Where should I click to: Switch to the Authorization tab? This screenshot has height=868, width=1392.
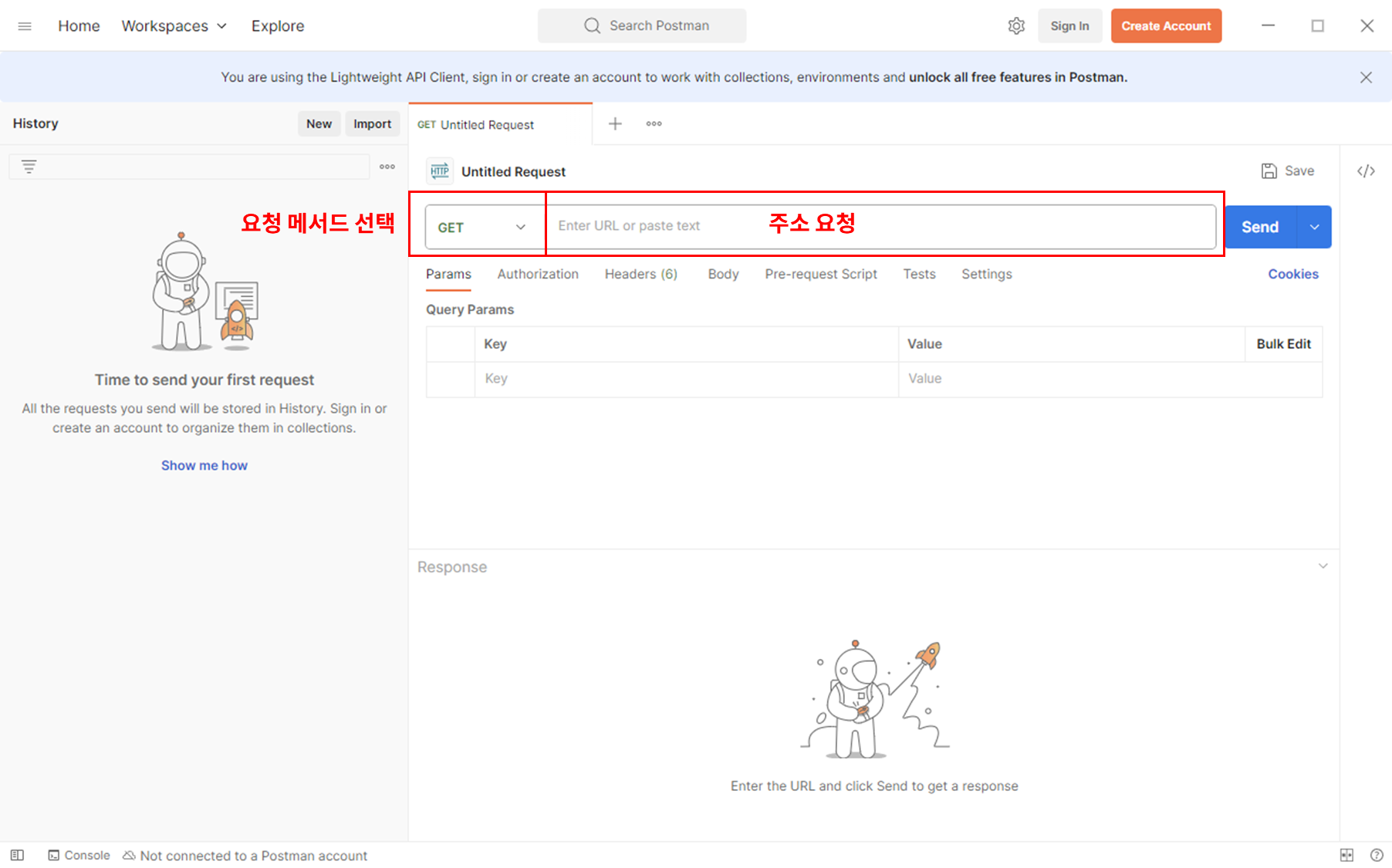pyautogui.click(x=538, y=274)
